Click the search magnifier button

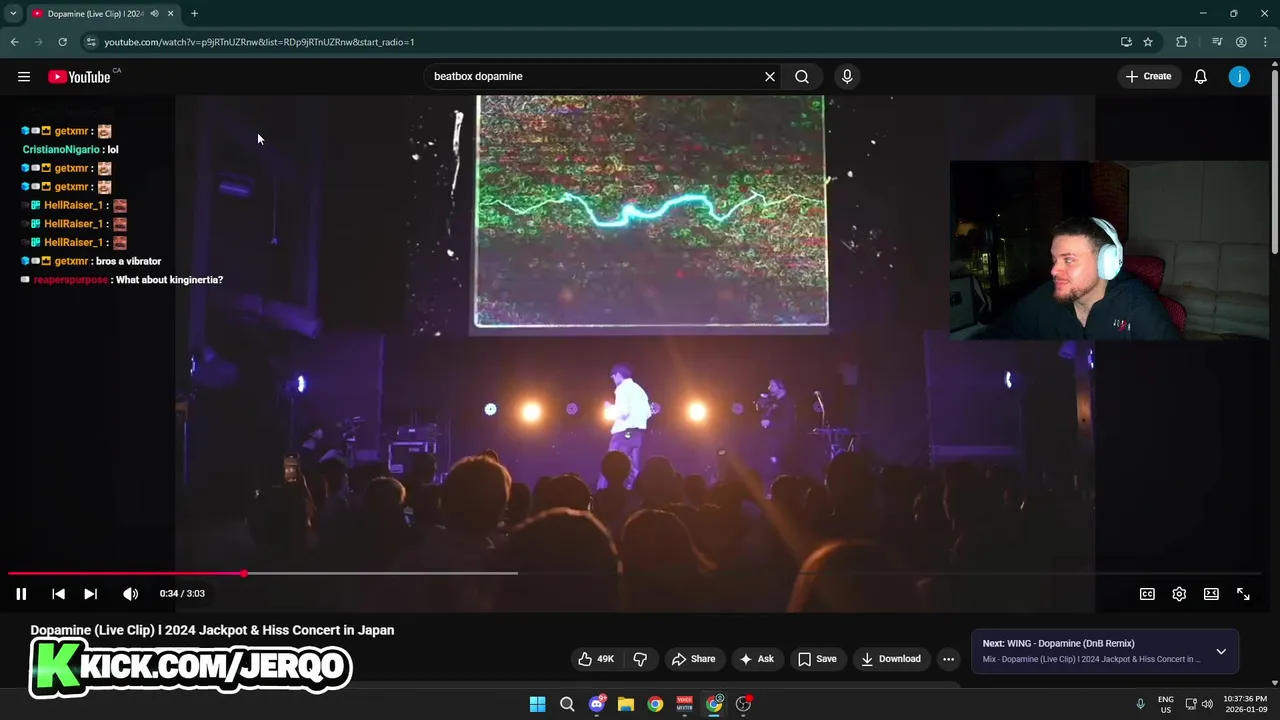(x=802, y=77)
